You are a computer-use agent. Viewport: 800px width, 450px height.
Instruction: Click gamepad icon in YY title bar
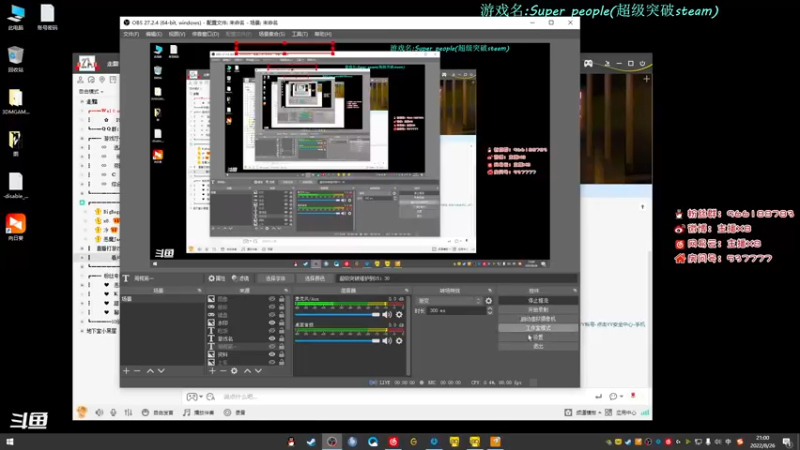pyautogui.click(x=588, y=63)
